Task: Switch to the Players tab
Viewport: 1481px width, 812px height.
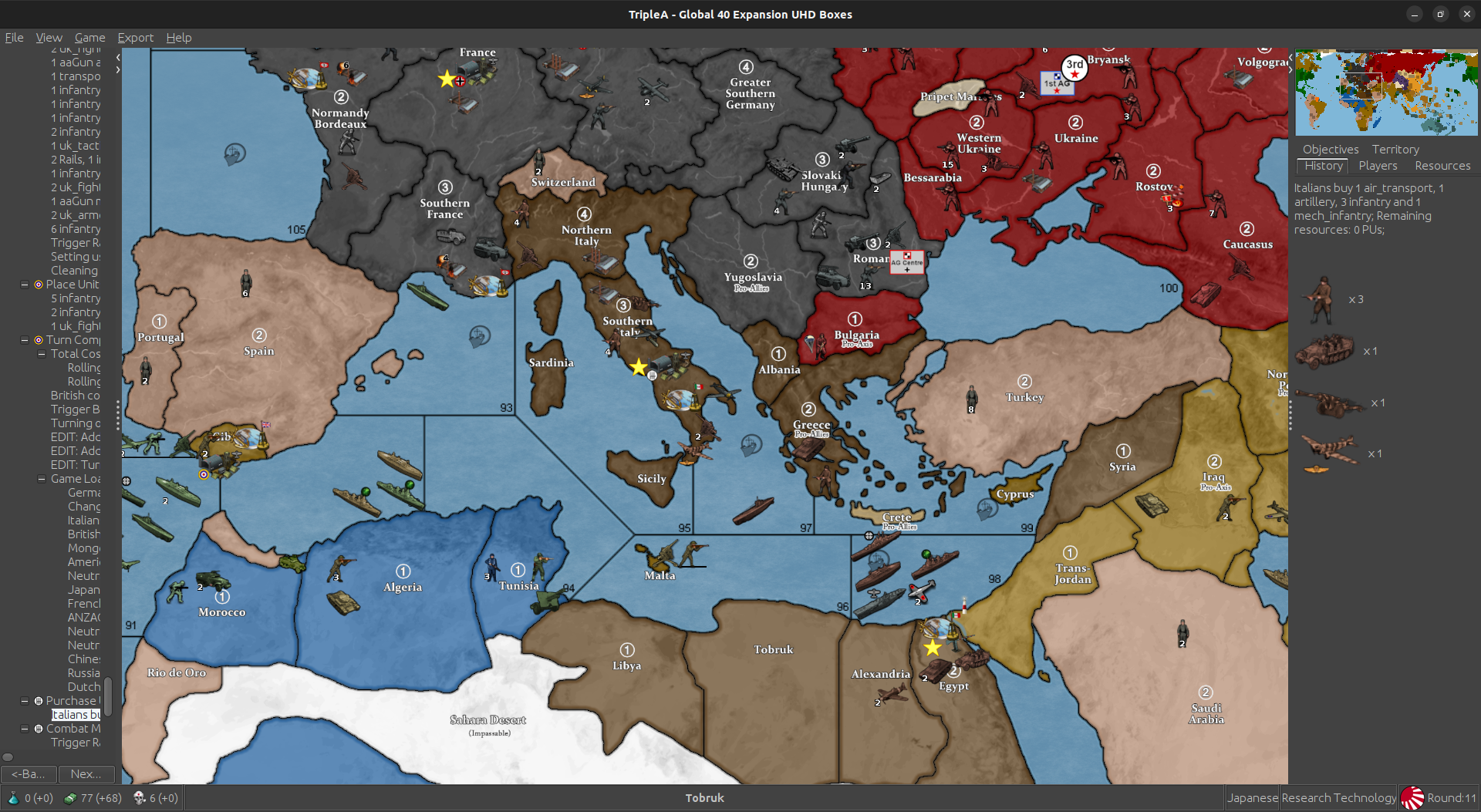Action: 1378,166
